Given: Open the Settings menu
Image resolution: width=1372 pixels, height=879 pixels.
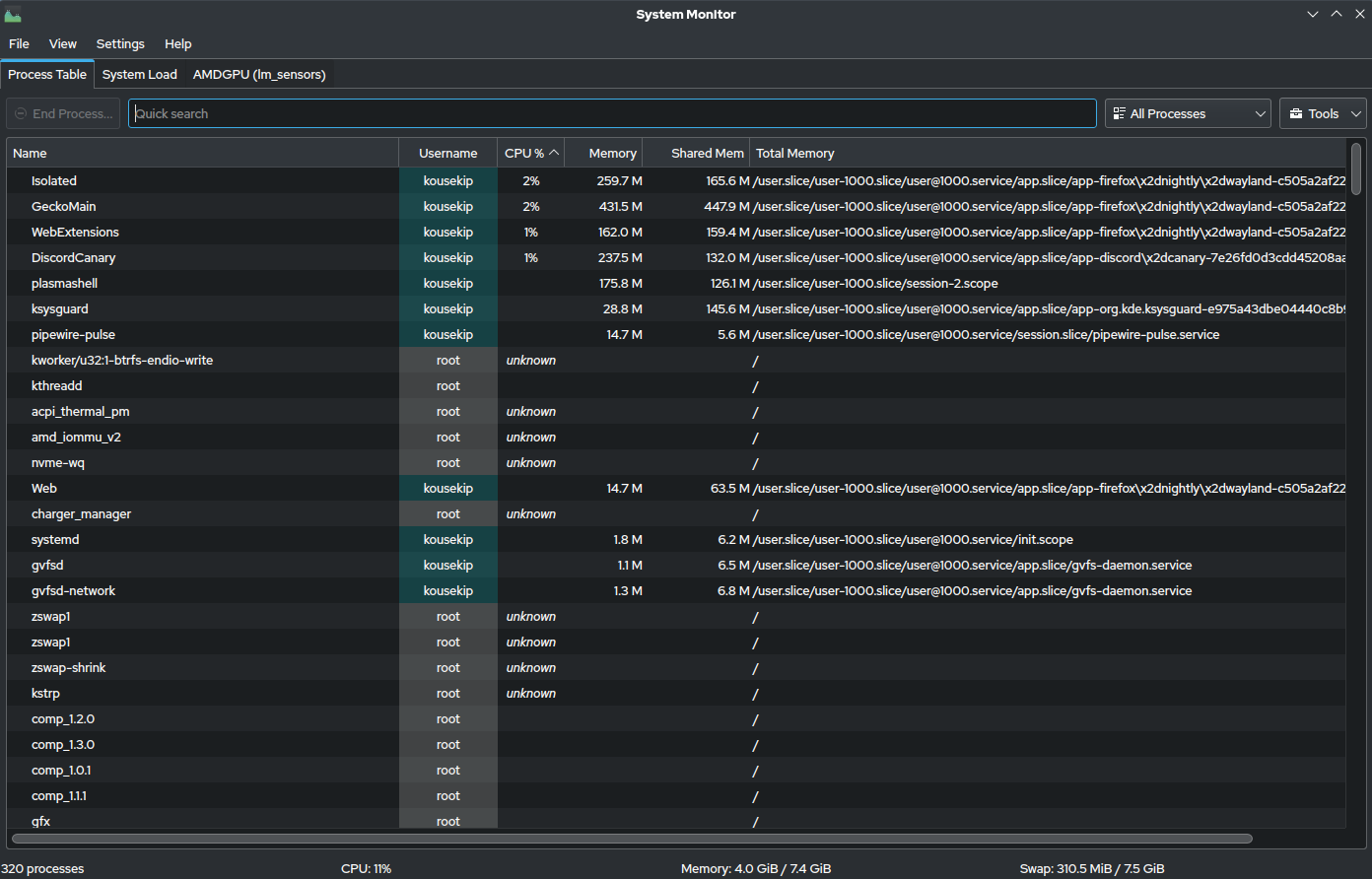Looking at the screenshot, I should (x=120, y=43).
